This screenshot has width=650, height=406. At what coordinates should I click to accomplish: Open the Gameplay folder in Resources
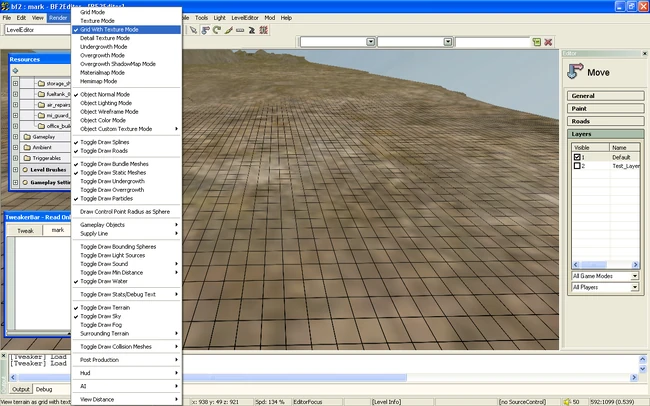point(43,136)
